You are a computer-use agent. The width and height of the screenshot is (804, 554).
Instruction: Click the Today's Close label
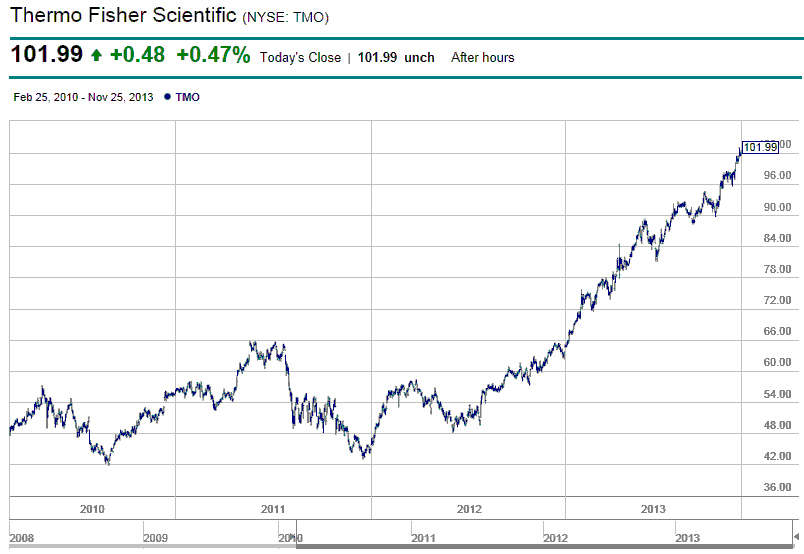pyautogui.click(x=300, y=57)
